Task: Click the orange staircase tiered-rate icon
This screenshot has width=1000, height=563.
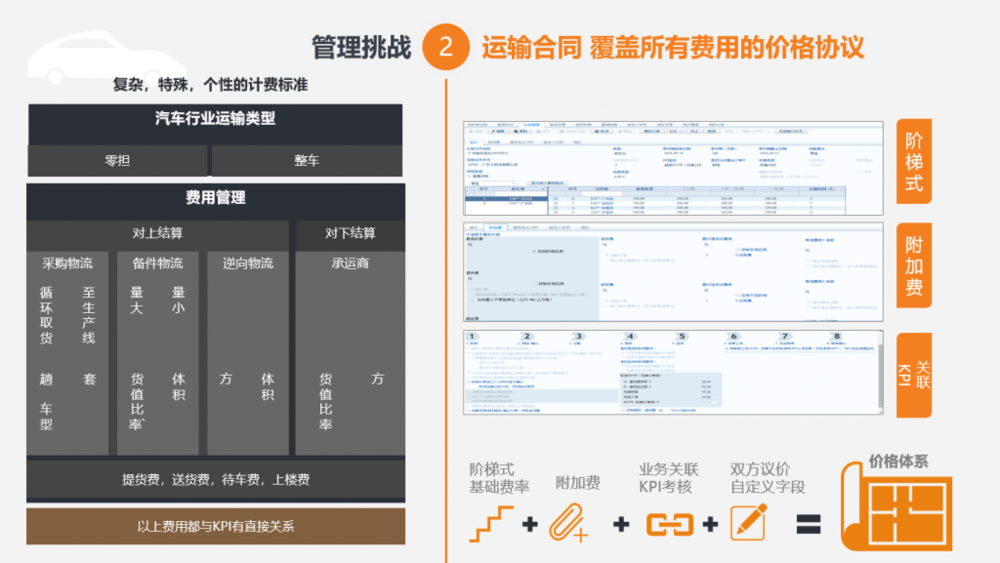Action: coord(491,523)
